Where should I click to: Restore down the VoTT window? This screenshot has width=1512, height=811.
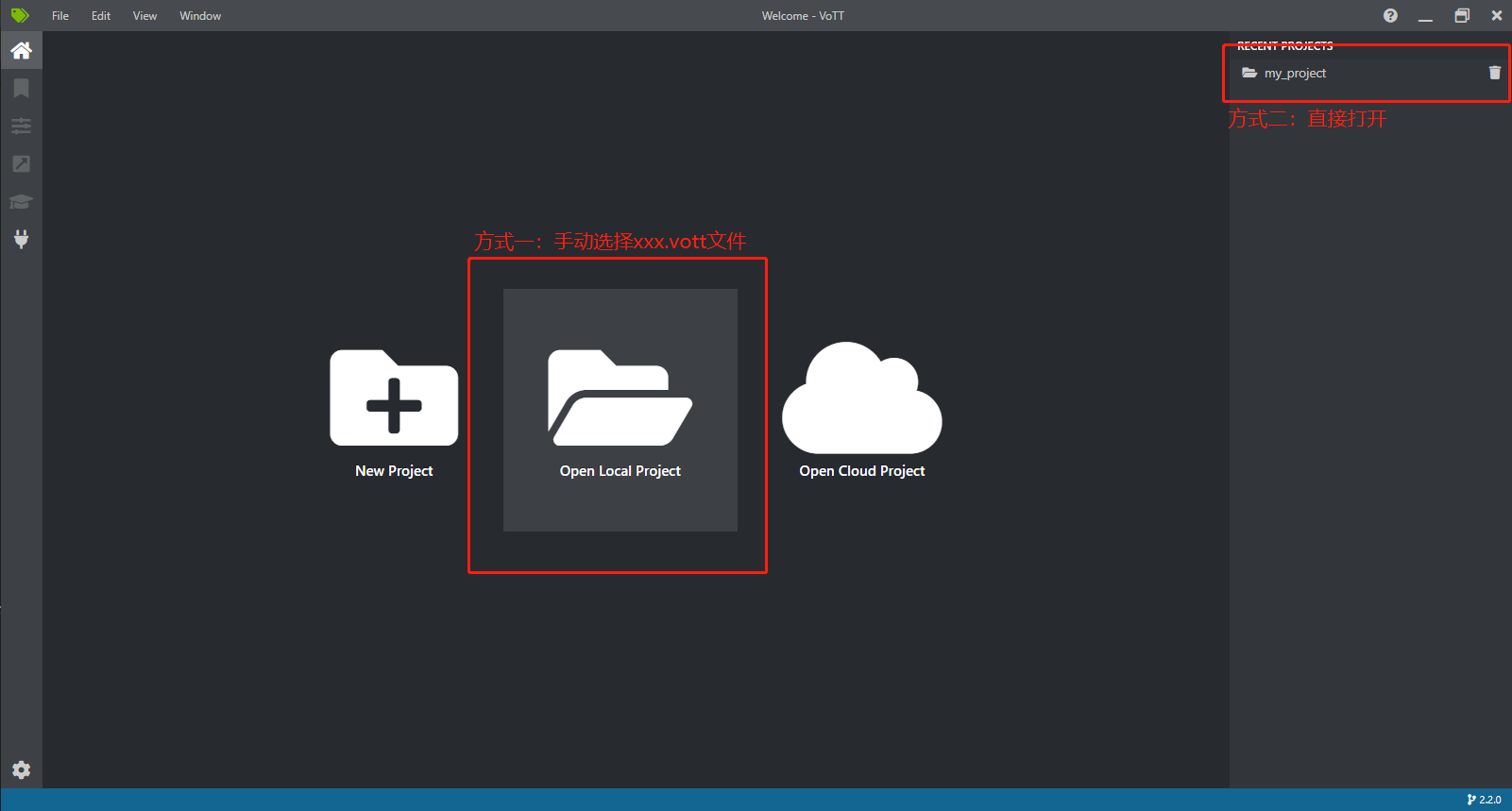coord(1462,15)
